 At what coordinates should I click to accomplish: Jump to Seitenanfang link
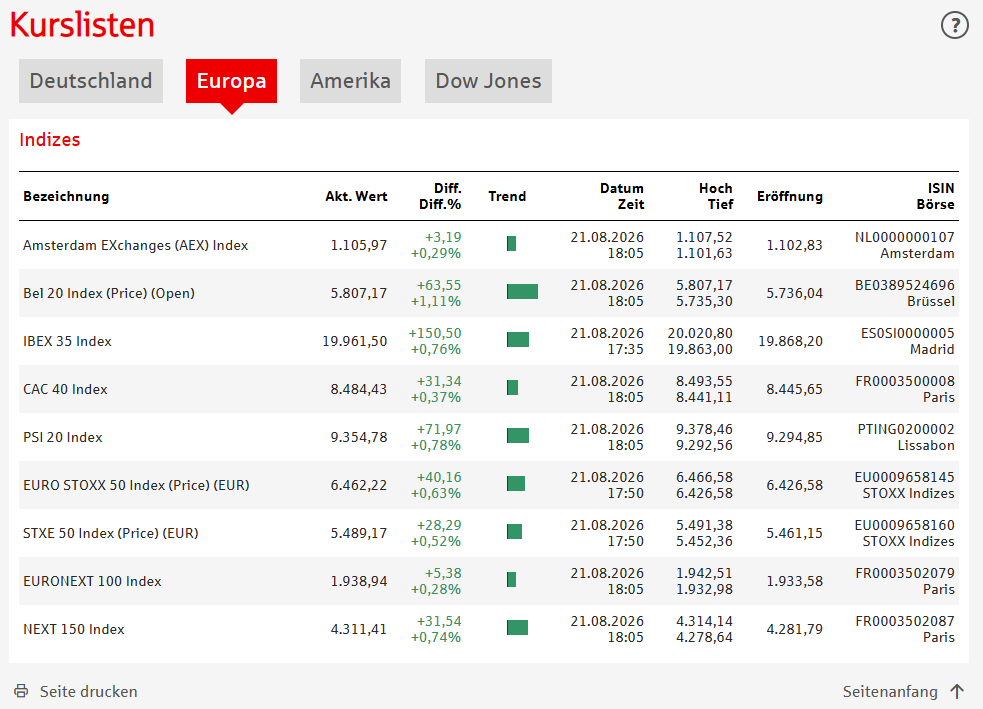pyautogui.click(x=890, y=691)
